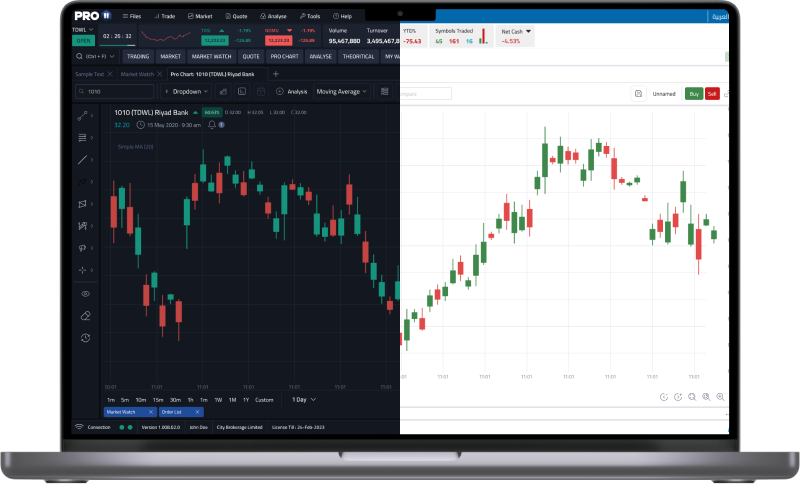Close the Sample Text tab
This screenshot has width=800, height=484.
pos(111,74)
